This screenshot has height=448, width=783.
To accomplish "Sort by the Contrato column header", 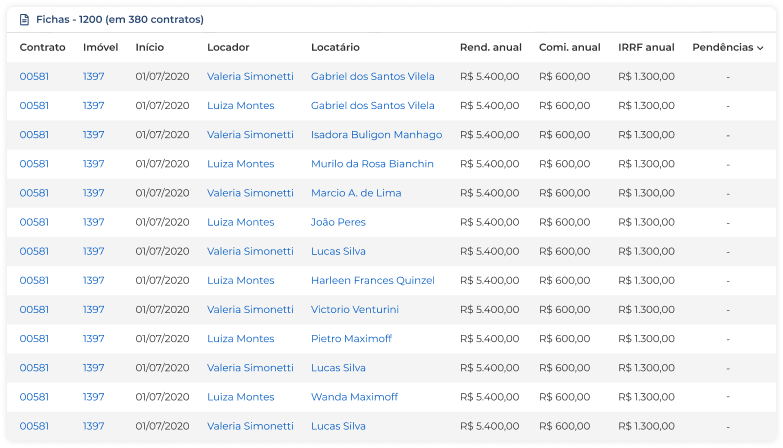I will [42, 47].
